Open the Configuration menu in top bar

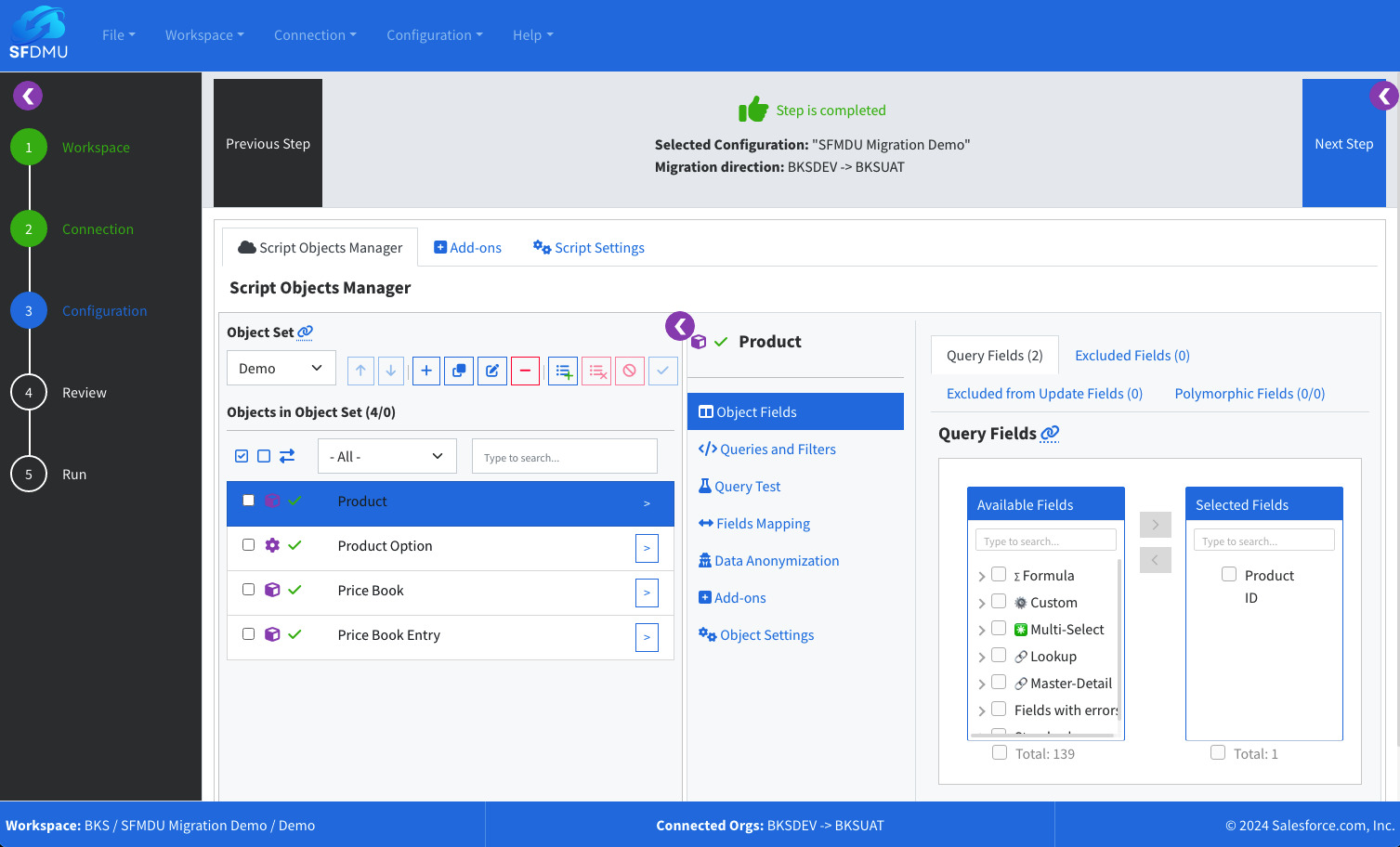pos(434,35)
